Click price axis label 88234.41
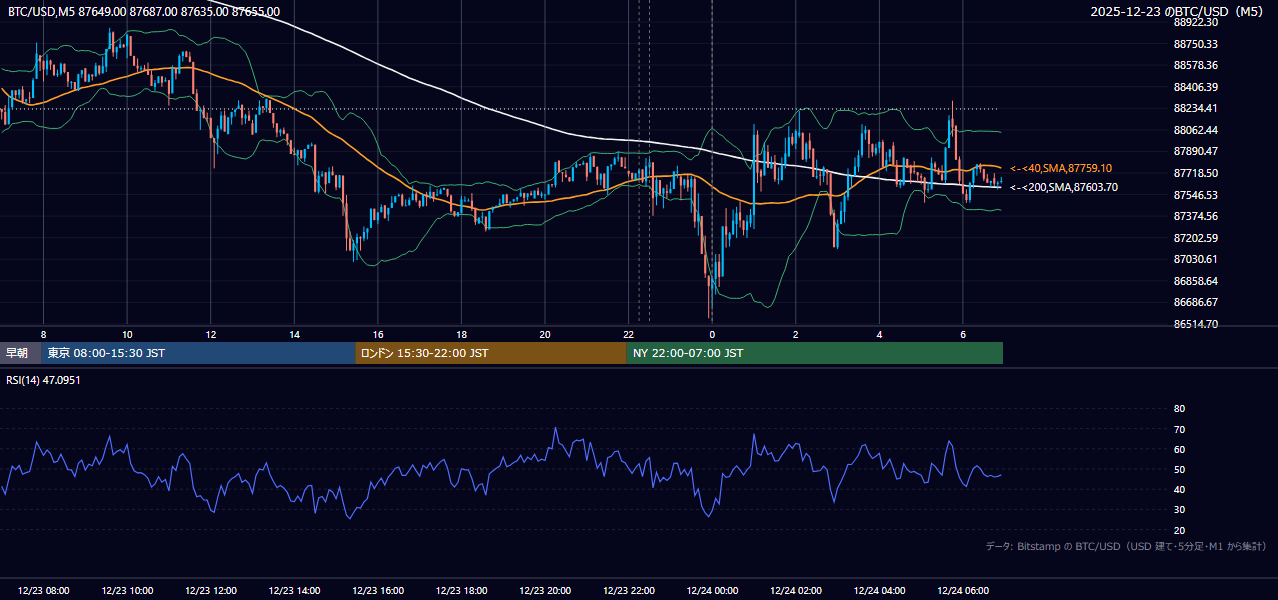The width and height of the screenshot is (1278, 600). (1196, 108)
